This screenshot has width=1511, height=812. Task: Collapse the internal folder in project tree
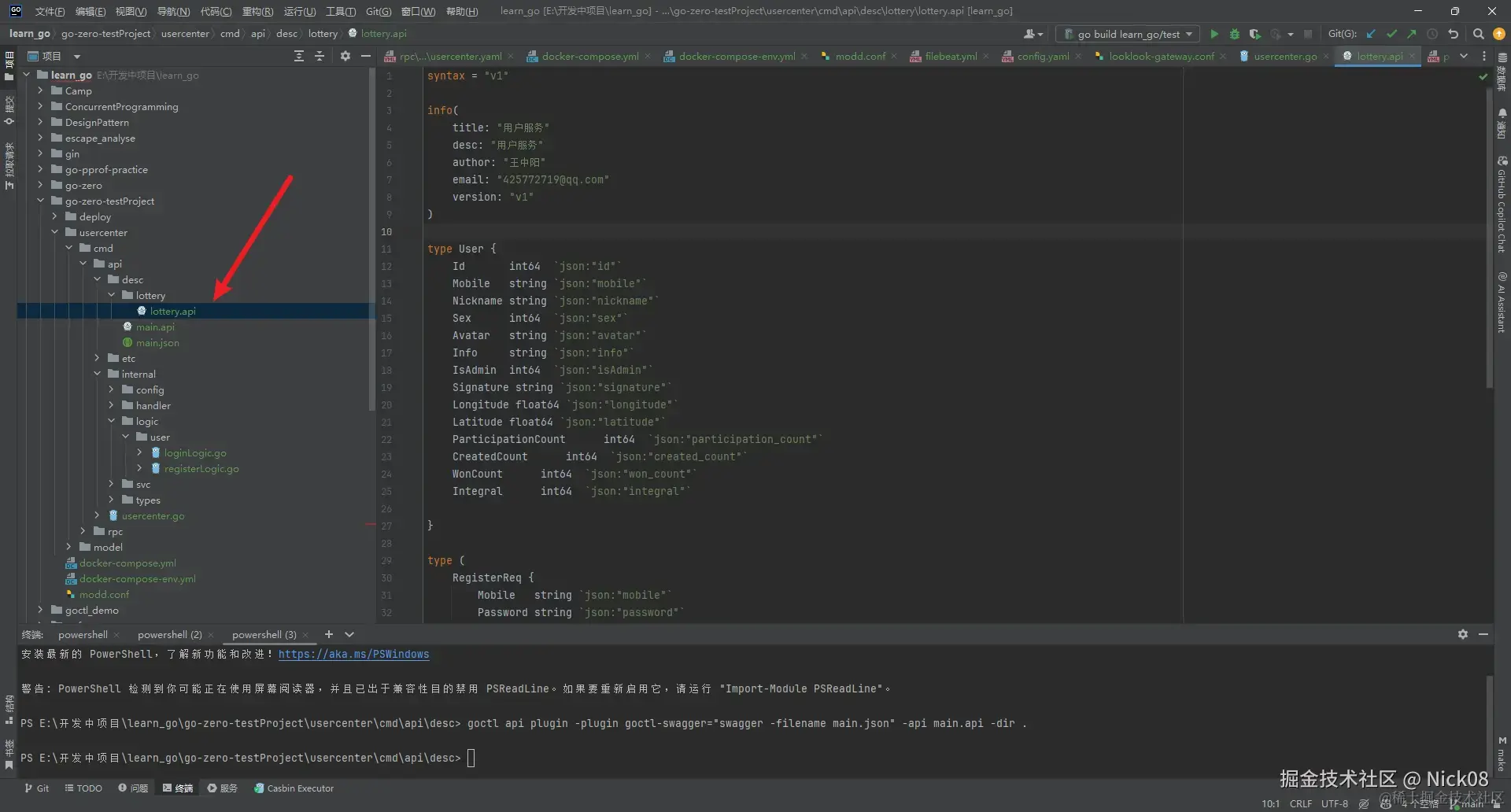point(98,374)
